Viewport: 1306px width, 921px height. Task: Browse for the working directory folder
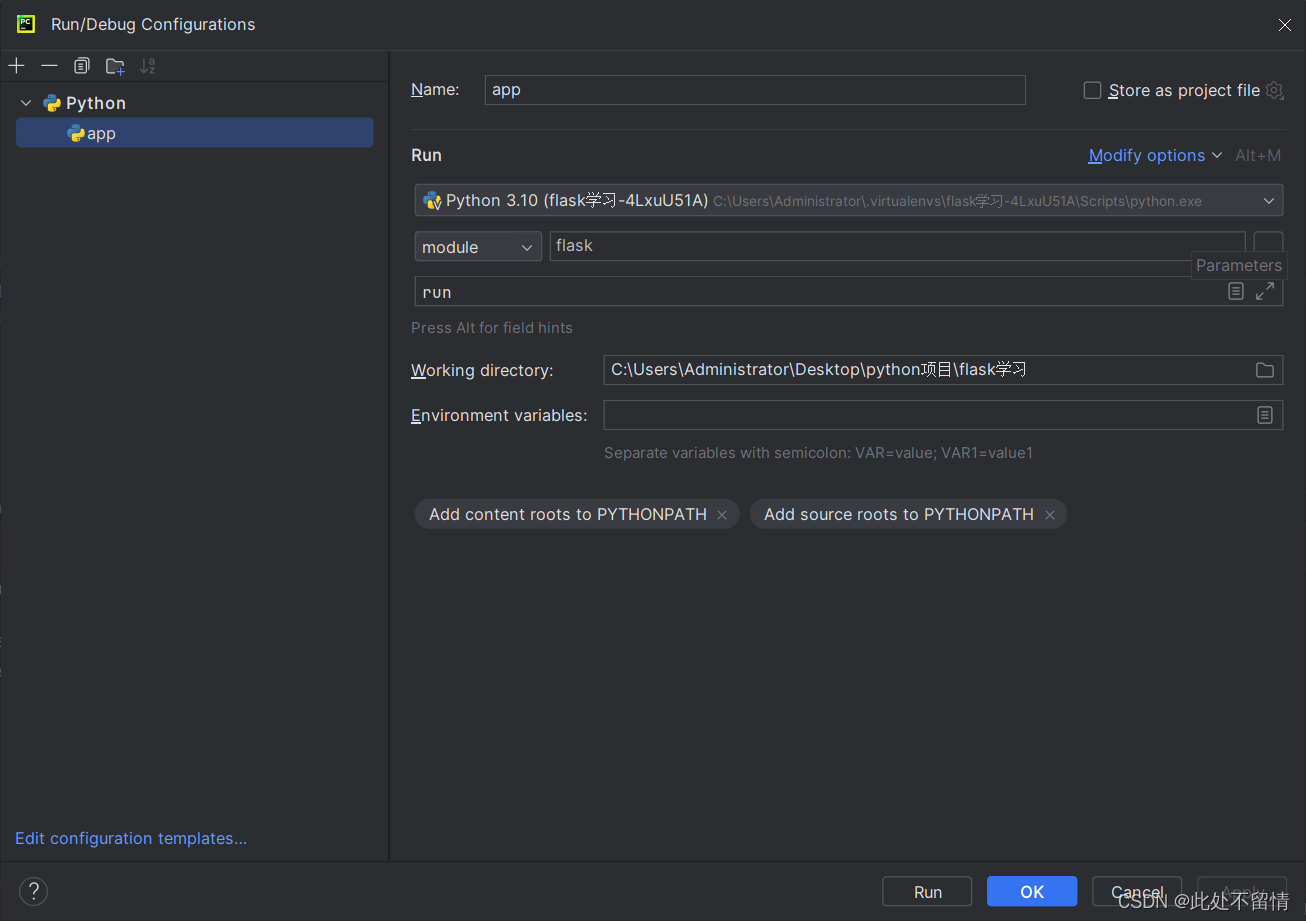pyautogui.click(x=1265, y=370)
